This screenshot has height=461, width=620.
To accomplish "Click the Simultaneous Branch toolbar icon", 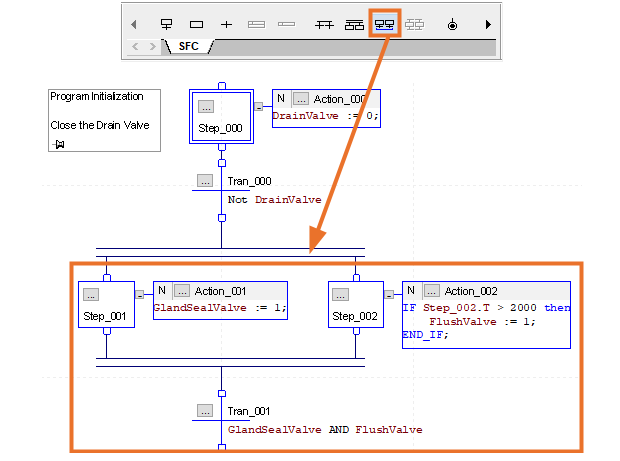I will [x=322, y=23].
